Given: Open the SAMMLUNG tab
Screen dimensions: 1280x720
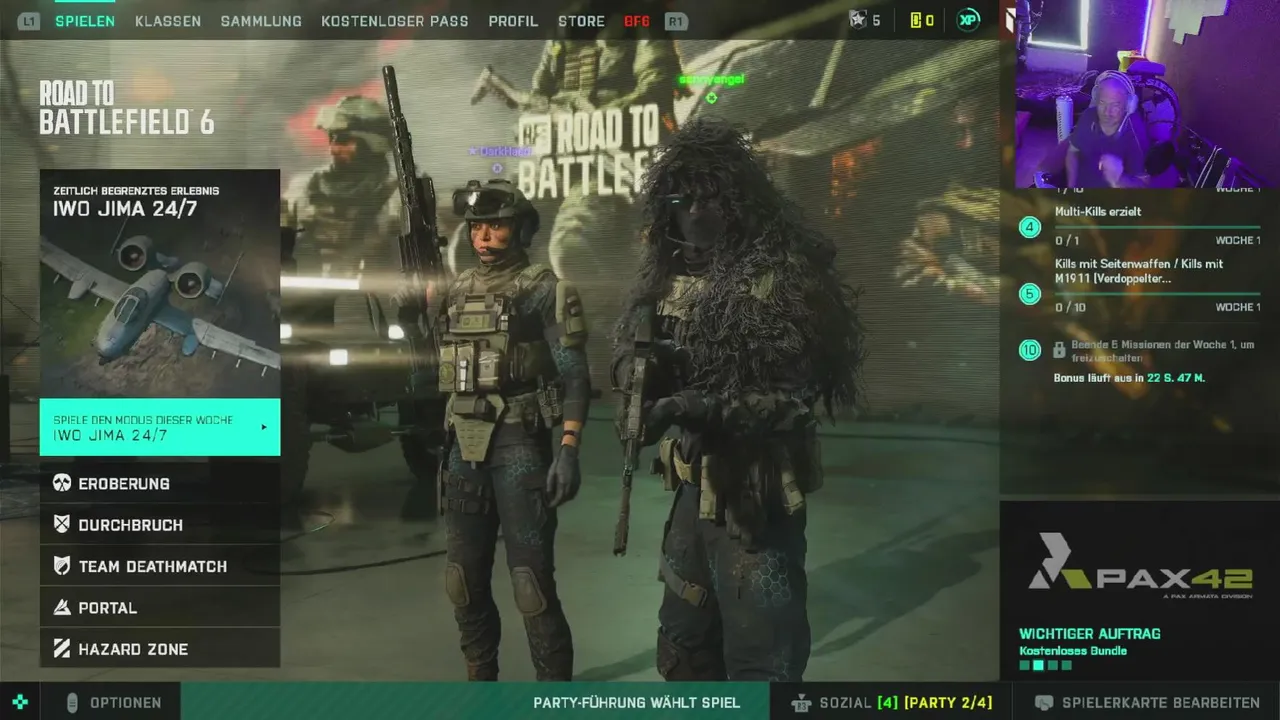Looking at the screenshot, I should pos(261,21).
